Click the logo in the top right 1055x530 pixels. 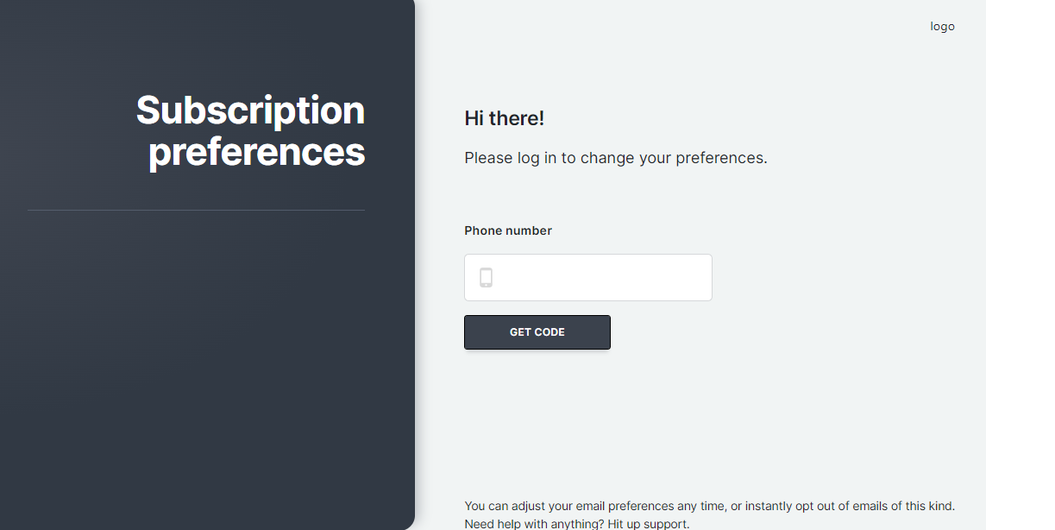tap(942, 27)
